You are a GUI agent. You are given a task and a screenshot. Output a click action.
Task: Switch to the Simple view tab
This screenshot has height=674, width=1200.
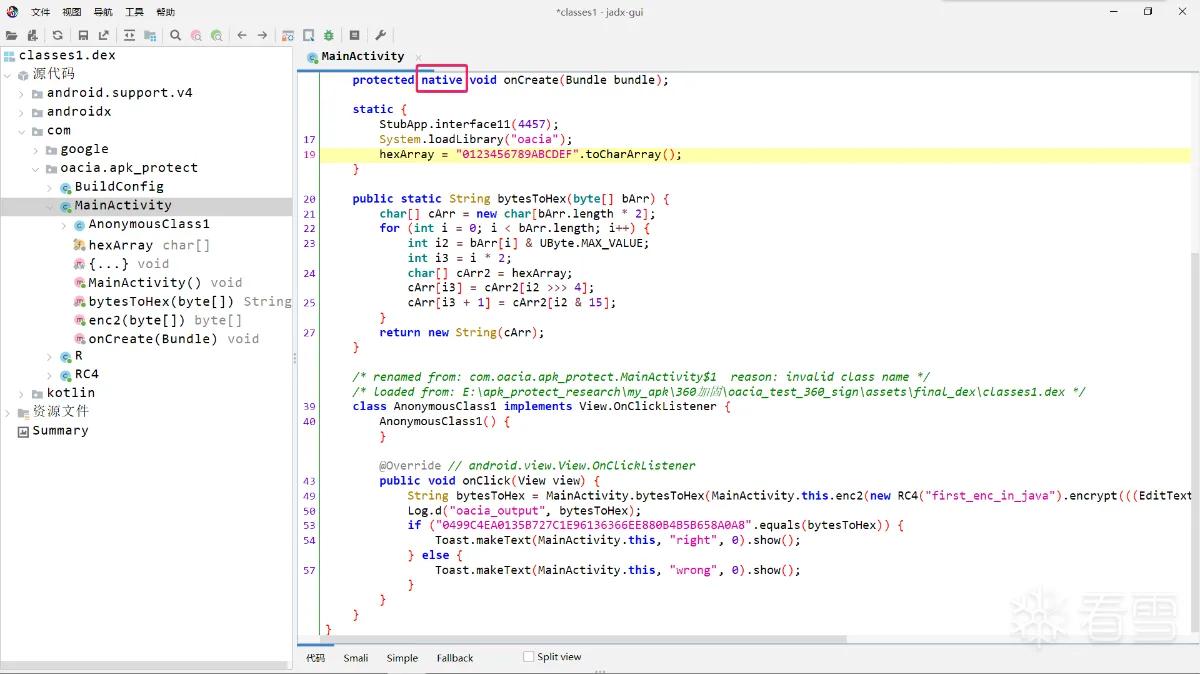402,658
